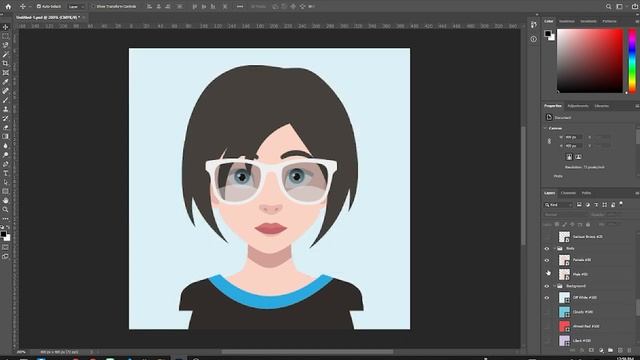
Task: Select the Gradient tool
Action: (x=5, y=137)
